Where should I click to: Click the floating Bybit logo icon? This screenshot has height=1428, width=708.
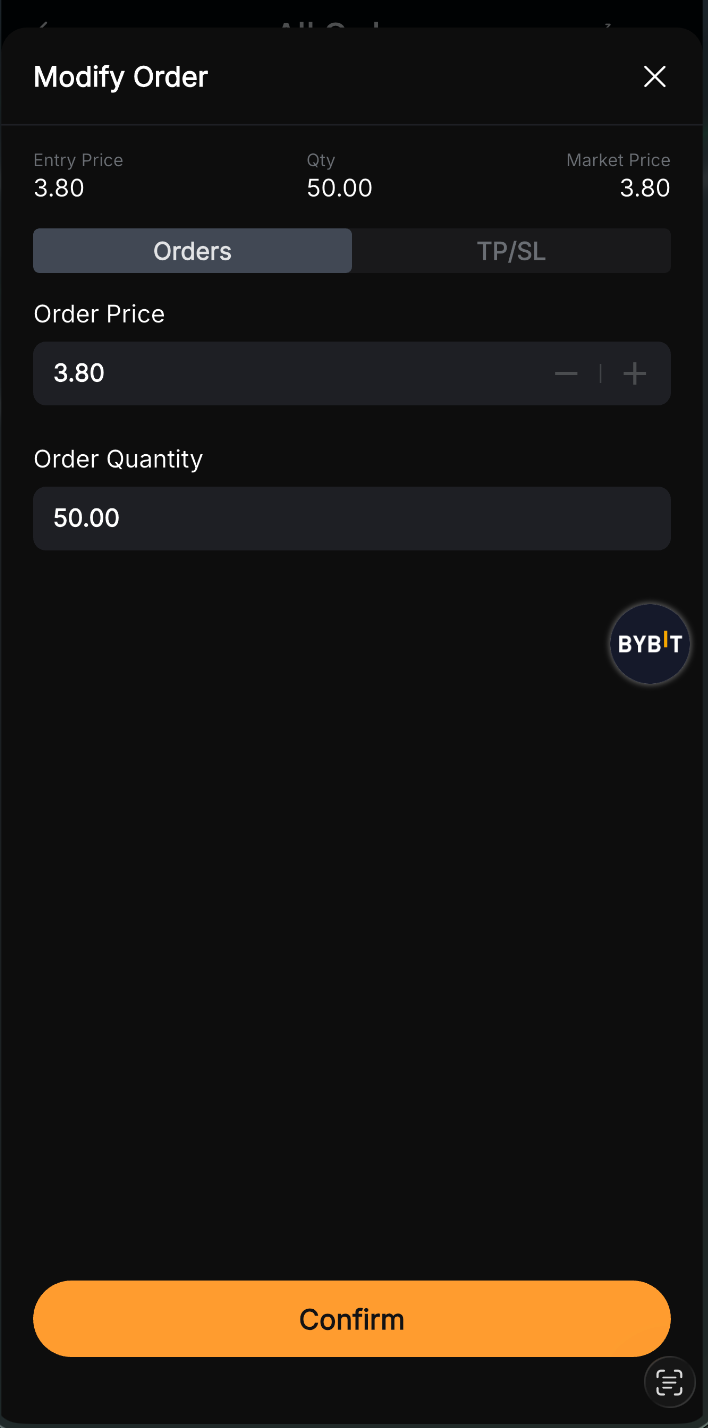(x=649, y=643)
